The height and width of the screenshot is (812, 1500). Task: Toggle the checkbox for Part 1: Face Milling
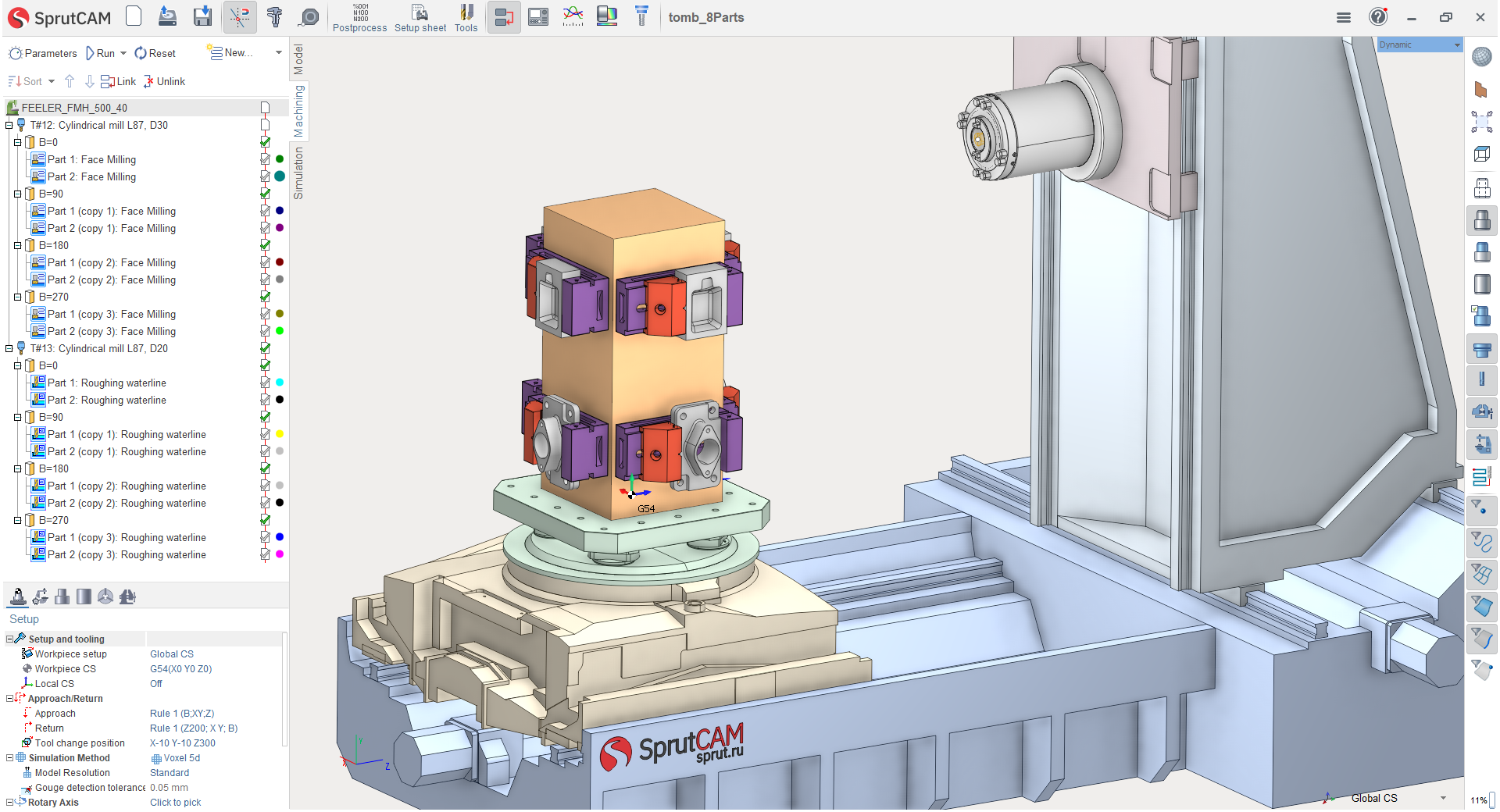[x=266, y=159]
